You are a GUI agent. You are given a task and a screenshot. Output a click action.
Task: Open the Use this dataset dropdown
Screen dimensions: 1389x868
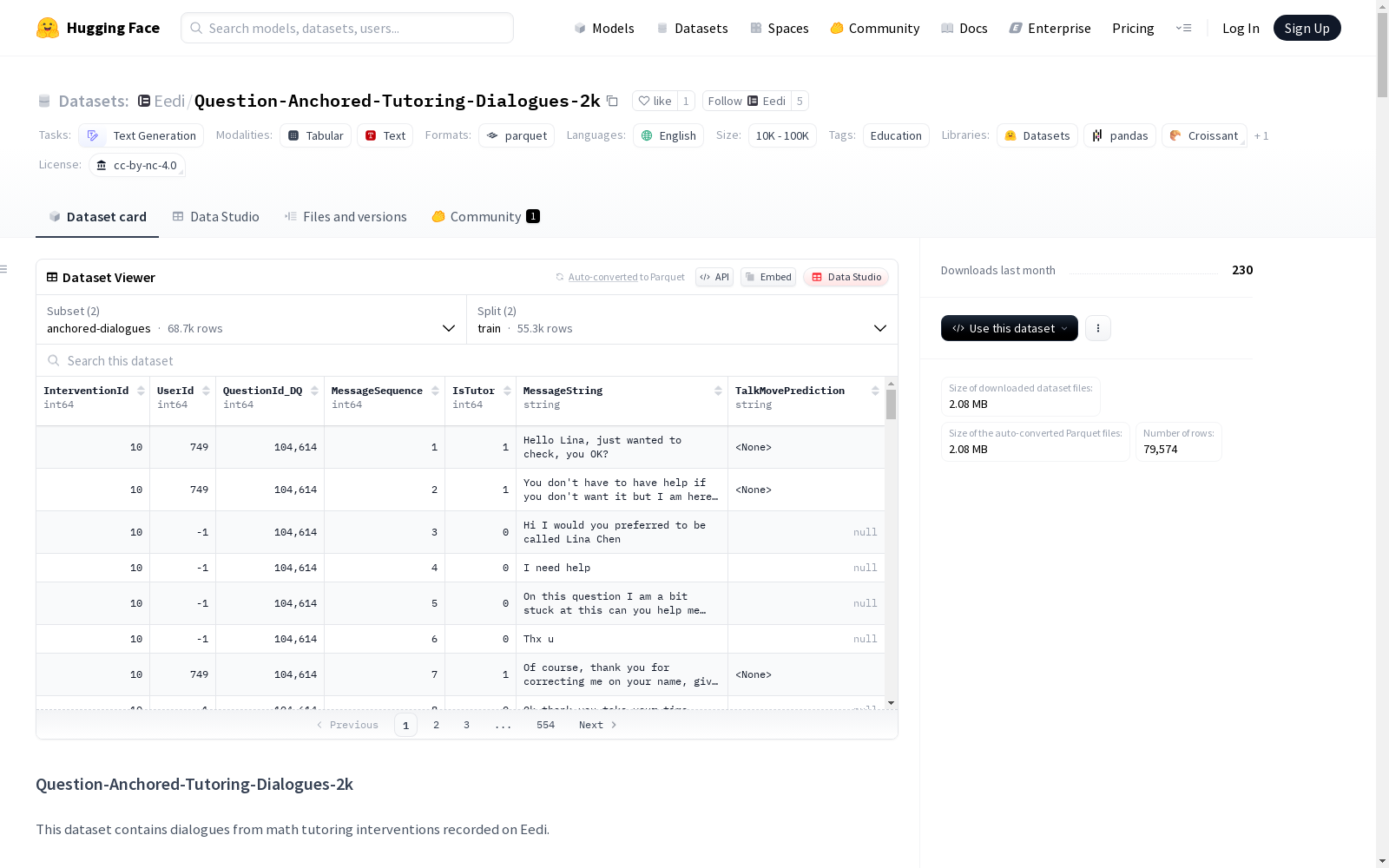point(1010,328)
